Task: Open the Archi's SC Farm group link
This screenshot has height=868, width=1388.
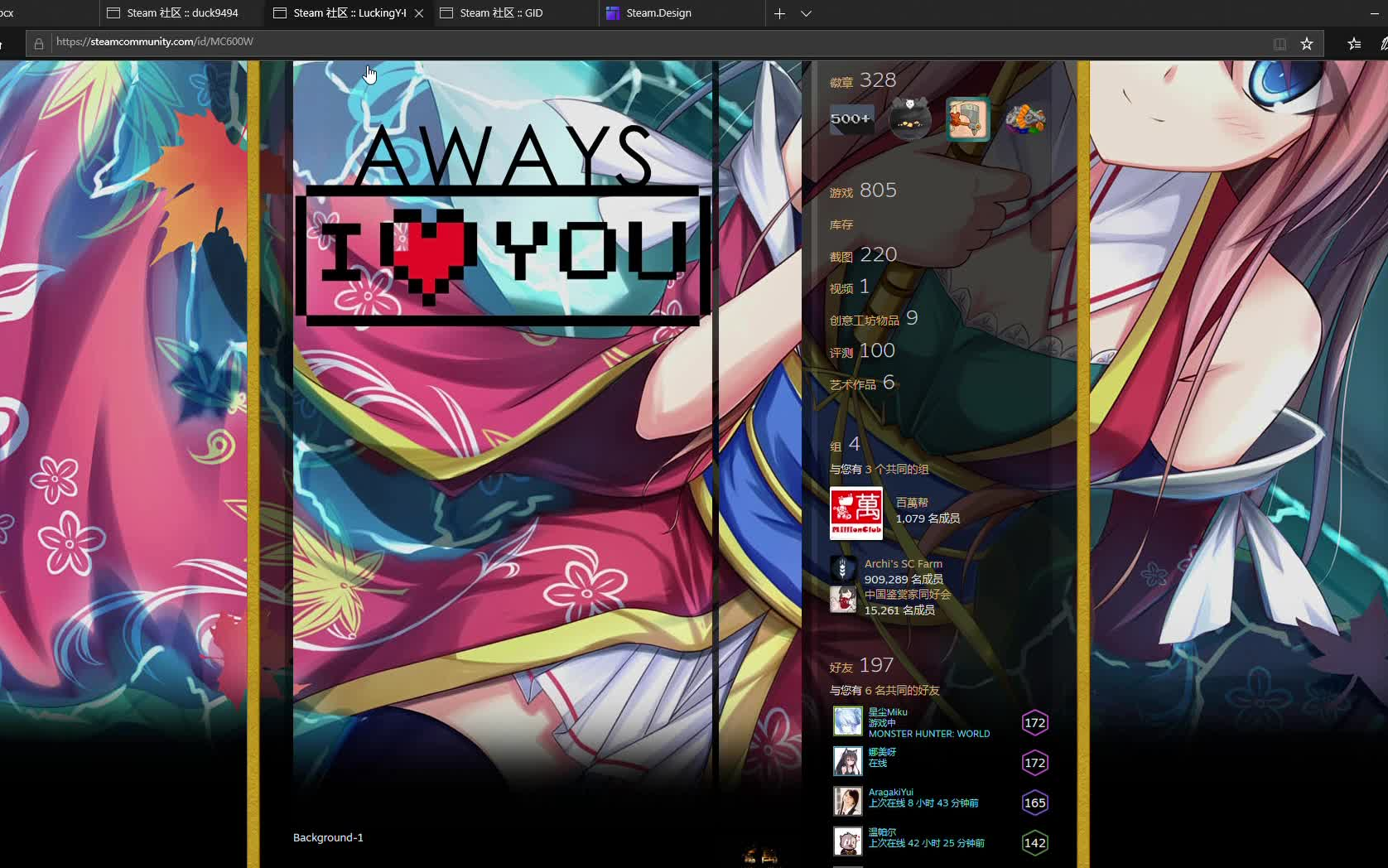Action: [904, 563]
